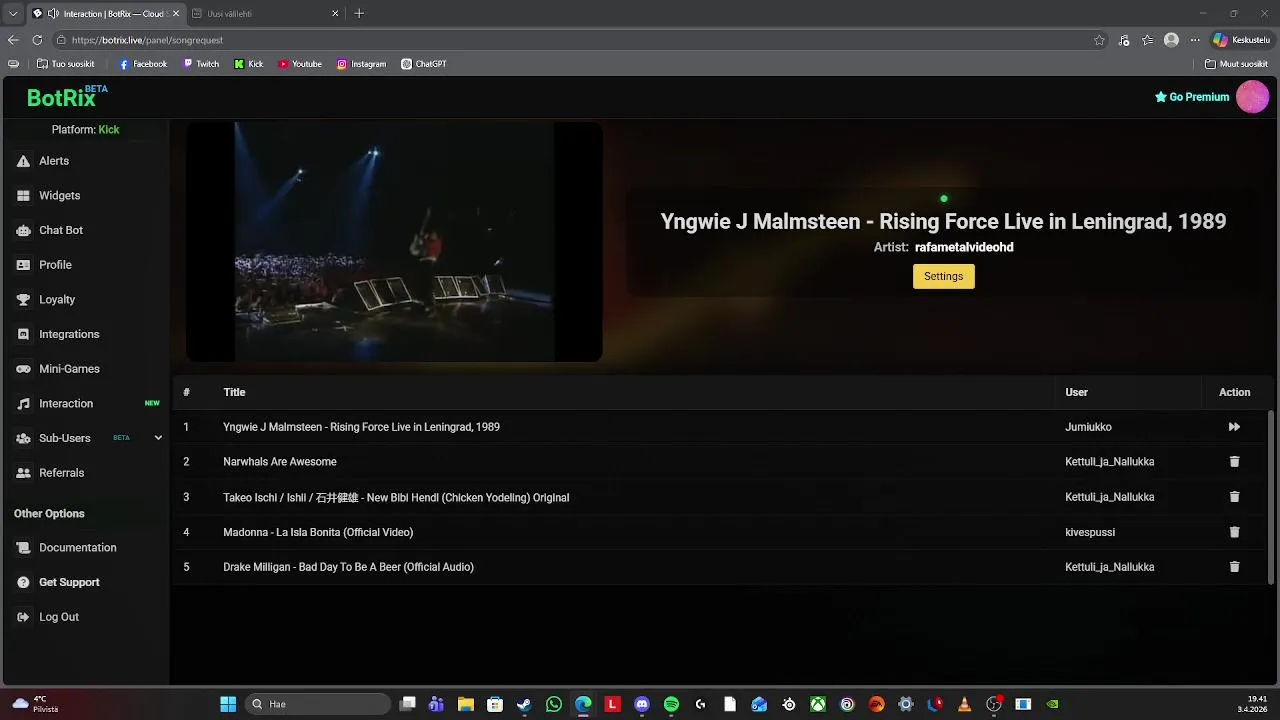Open WhatsApp from the taskbar
1280x720 pixels.
tap(554, 704)
